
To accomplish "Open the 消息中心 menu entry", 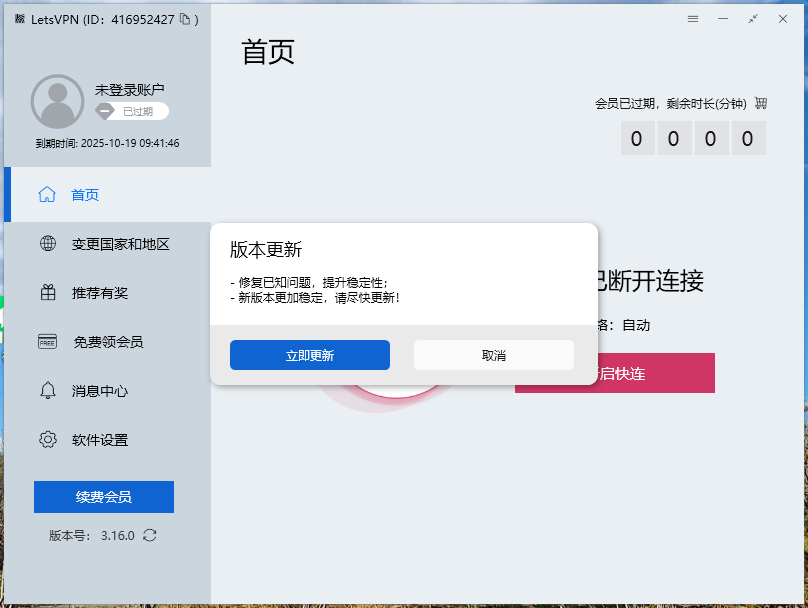I will [x=100, y=391].
